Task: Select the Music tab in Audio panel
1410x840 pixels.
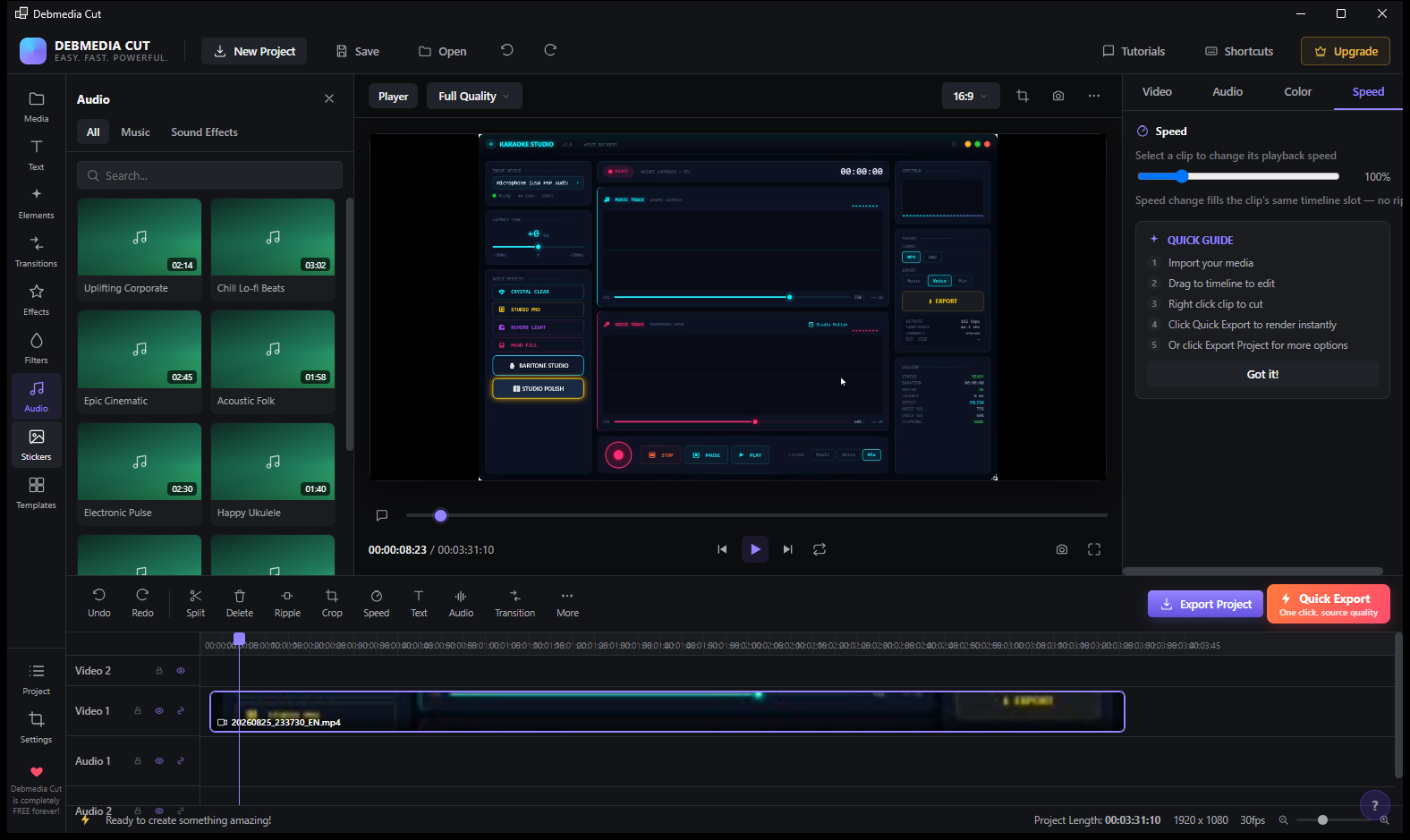Action: 135,132
